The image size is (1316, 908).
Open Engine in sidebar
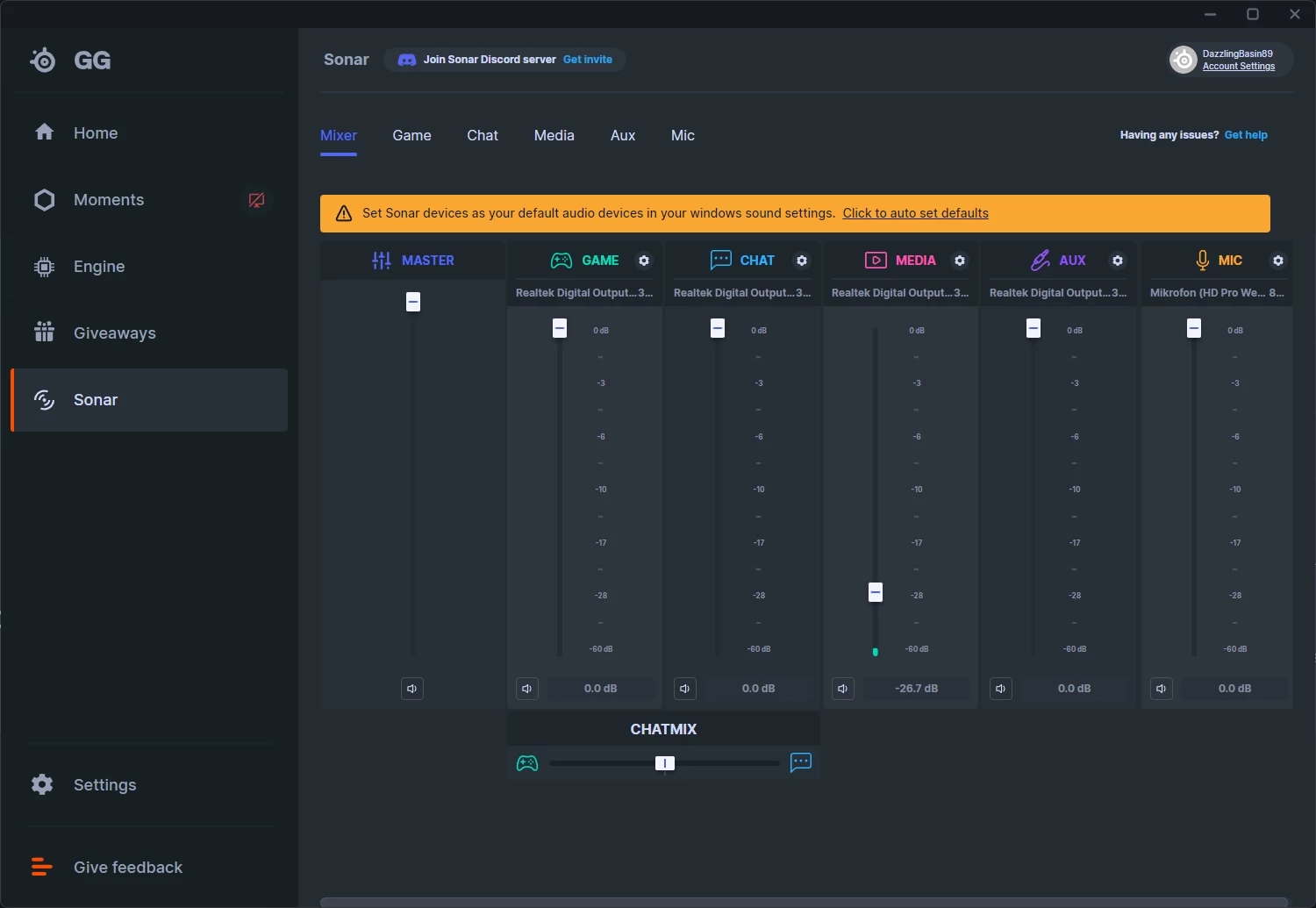click(x=149, y=267)
